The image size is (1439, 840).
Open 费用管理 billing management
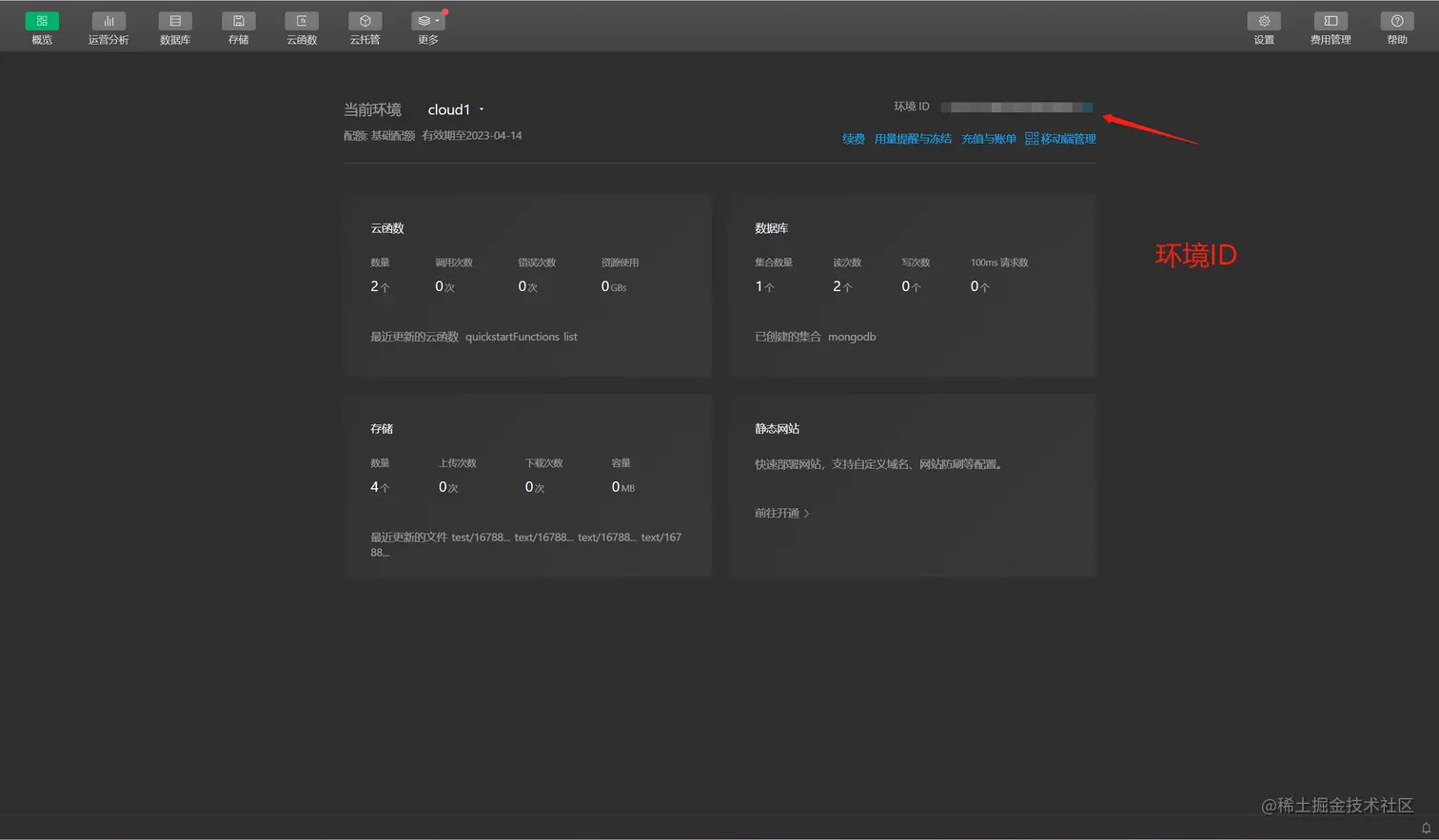(1331, 28)
